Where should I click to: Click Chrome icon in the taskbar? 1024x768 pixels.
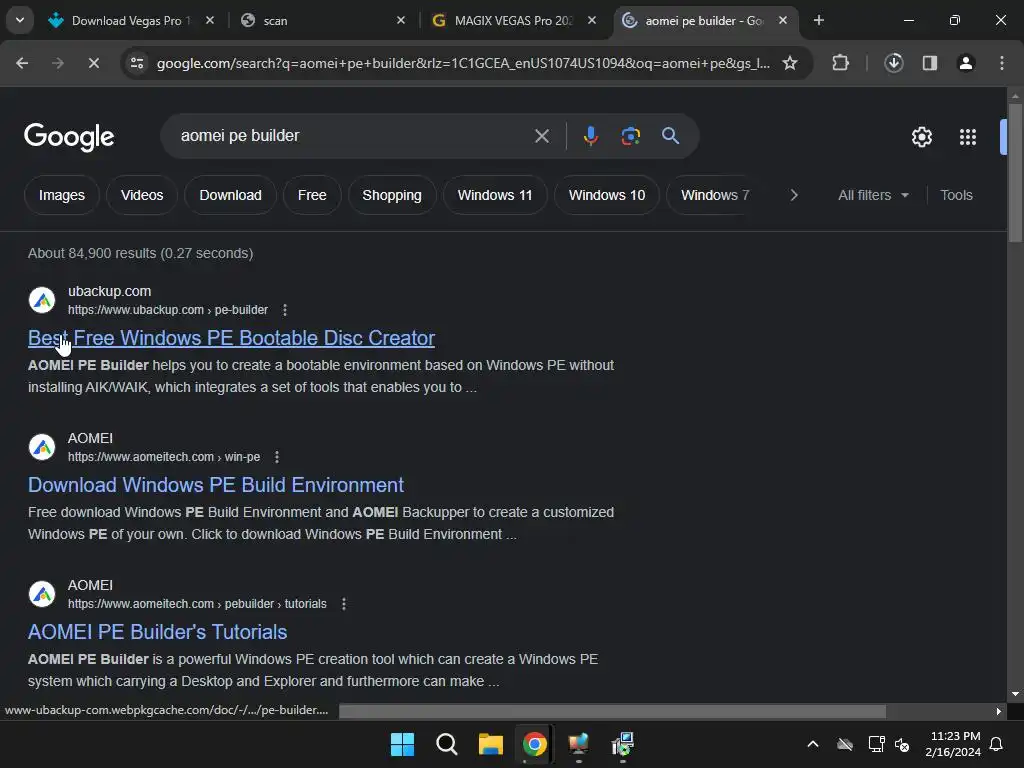click(534, 744)
